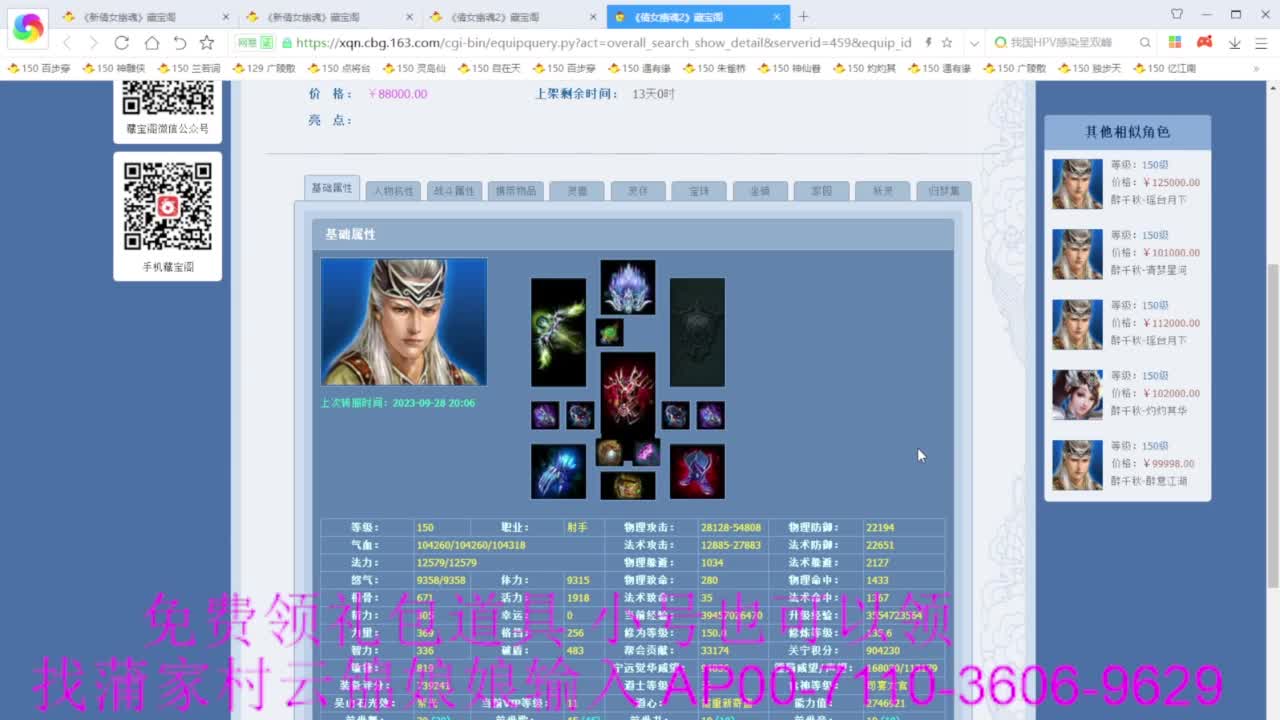Expand the address bar dropdown arrow
Image resolution: width=1280 pixels, height=720 pixels.
click(x=975, y=43)
